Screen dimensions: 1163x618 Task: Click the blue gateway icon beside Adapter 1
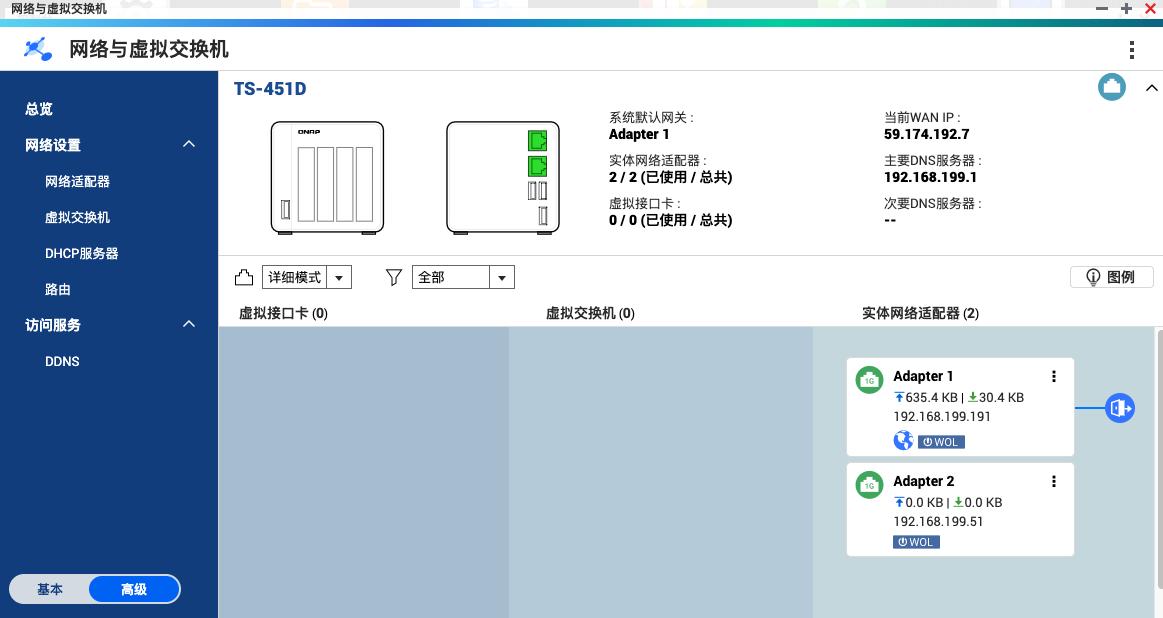(x=1120, y=407)
